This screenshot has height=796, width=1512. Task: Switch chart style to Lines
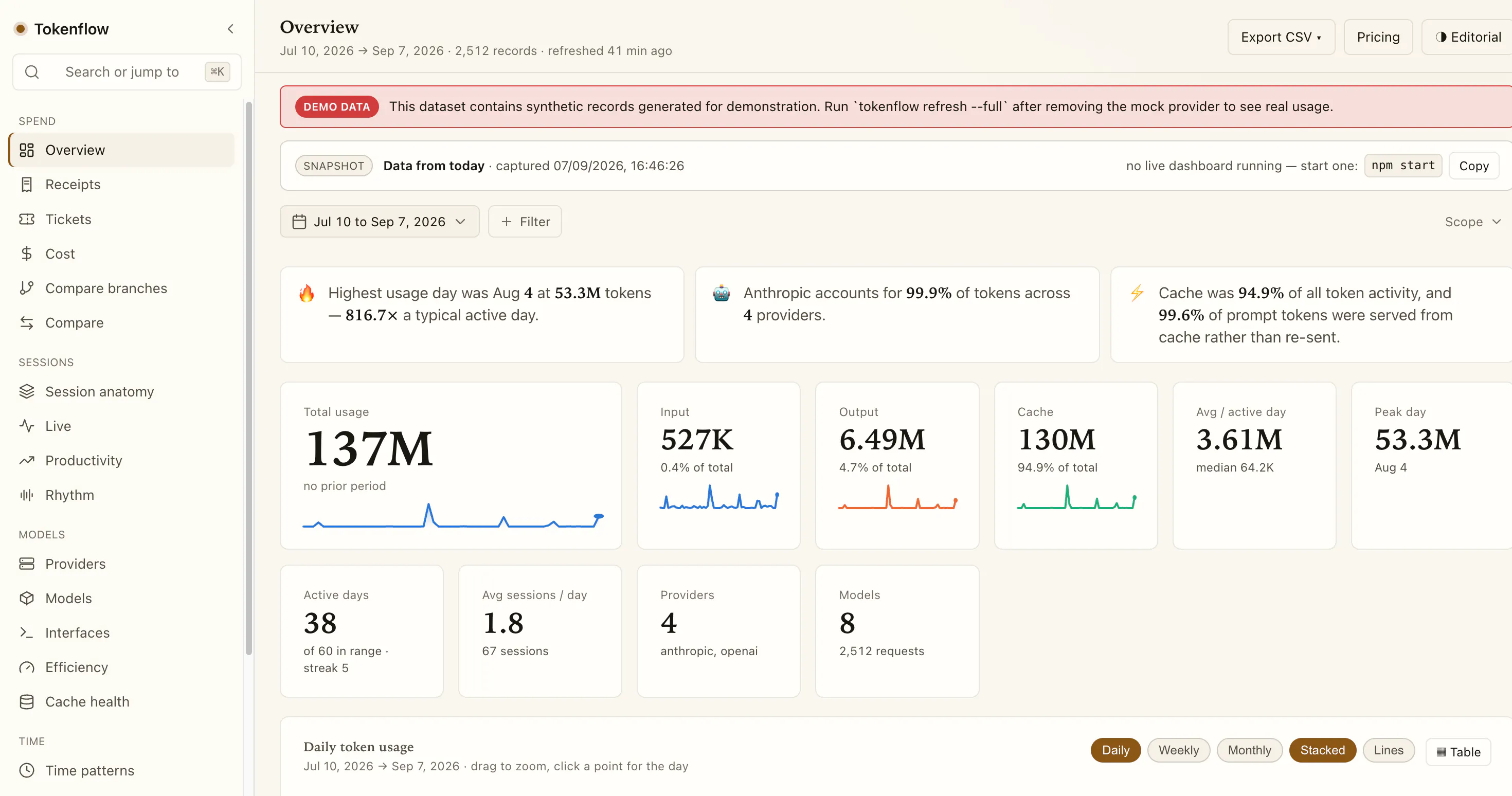1388,750
